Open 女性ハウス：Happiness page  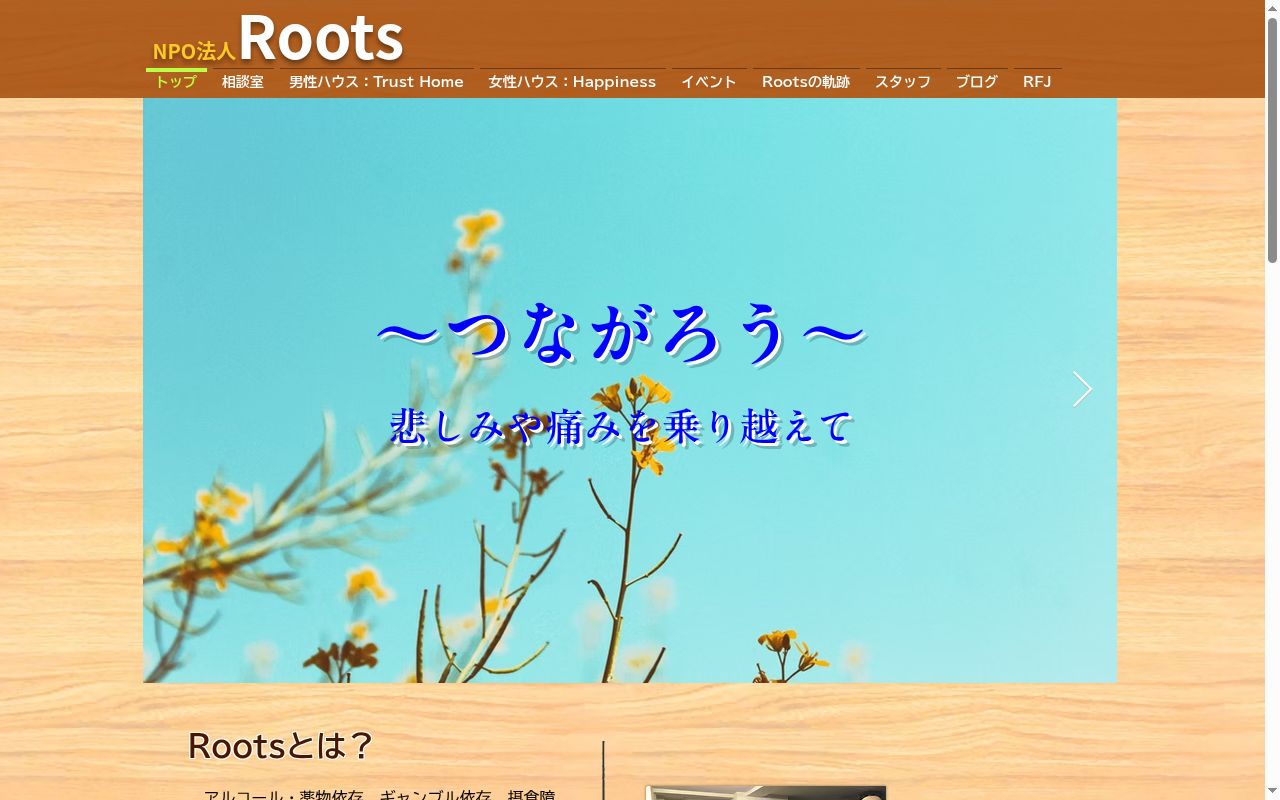point(572,82)
